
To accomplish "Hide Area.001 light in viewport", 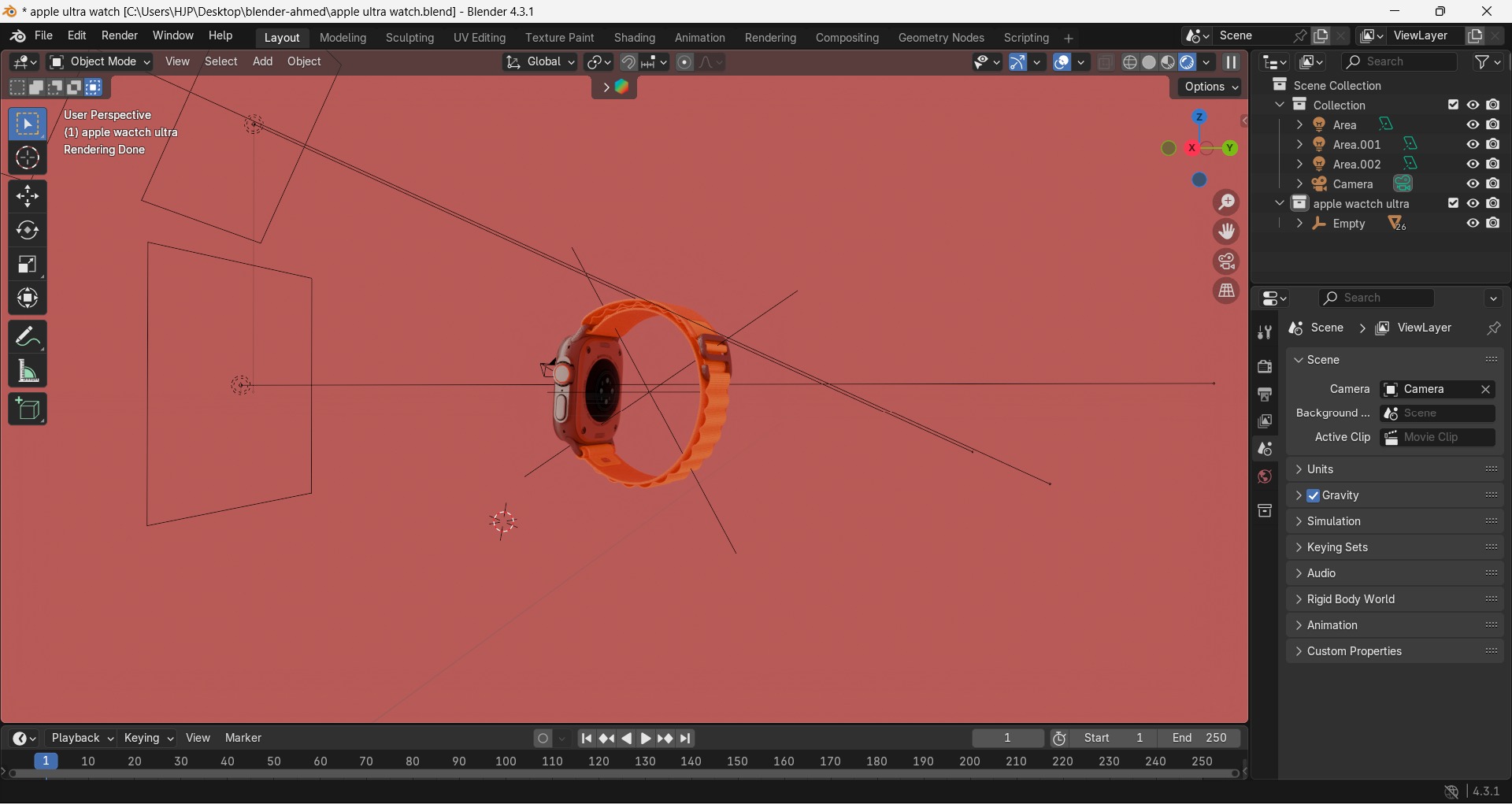I will [x=1473, y=145].
